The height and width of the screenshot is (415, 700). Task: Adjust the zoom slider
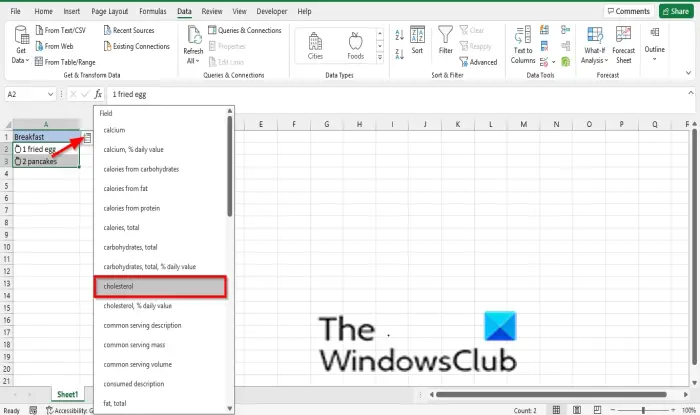tap(643, 410)
